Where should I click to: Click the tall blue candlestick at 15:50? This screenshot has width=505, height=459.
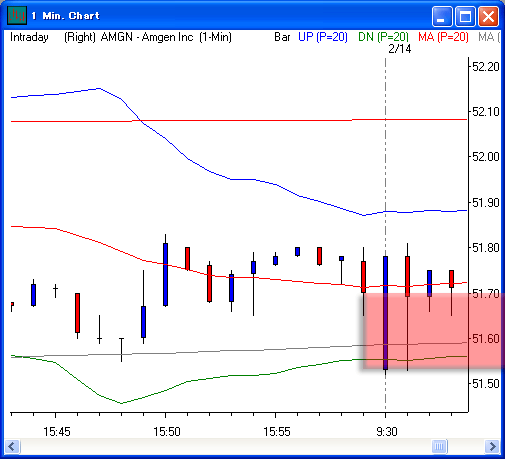[165, 274]
